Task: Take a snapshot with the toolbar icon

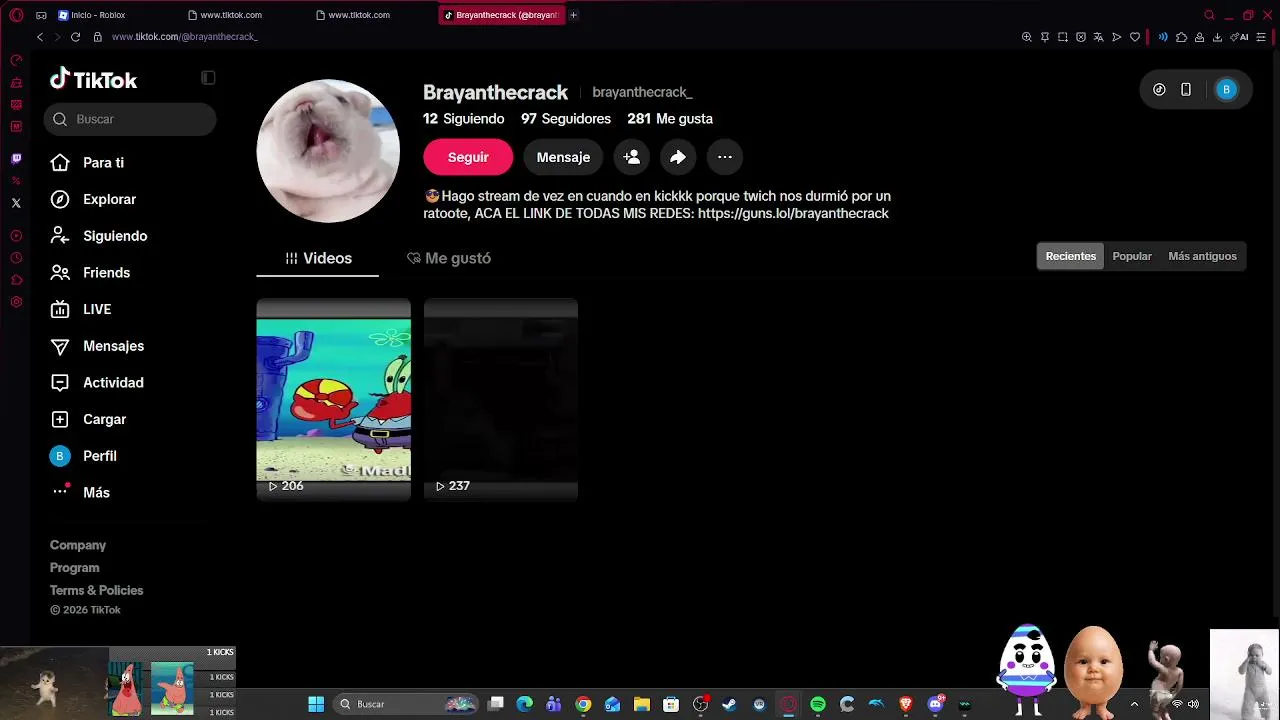Action: (1063, 37)
